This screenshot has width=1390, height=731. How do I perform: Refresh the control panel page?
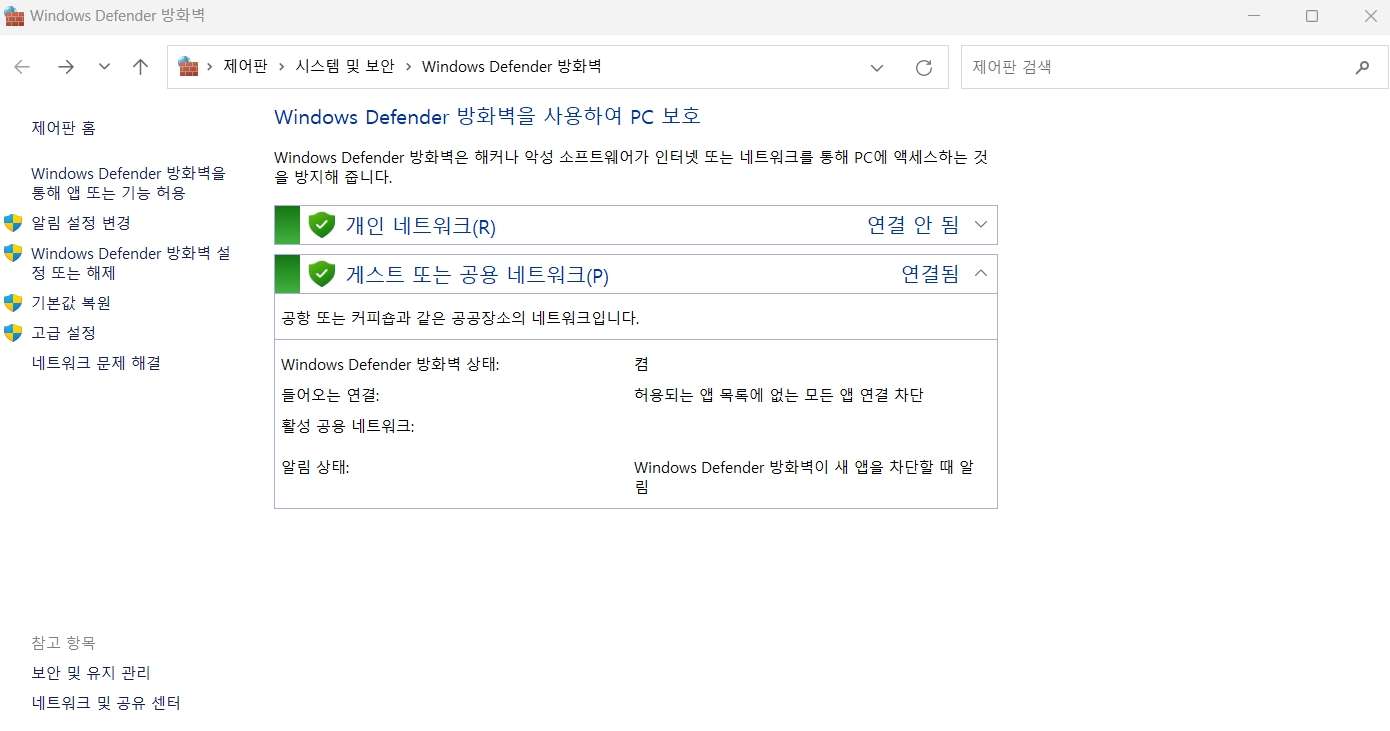pyautogui.click(x=924, y=68)
